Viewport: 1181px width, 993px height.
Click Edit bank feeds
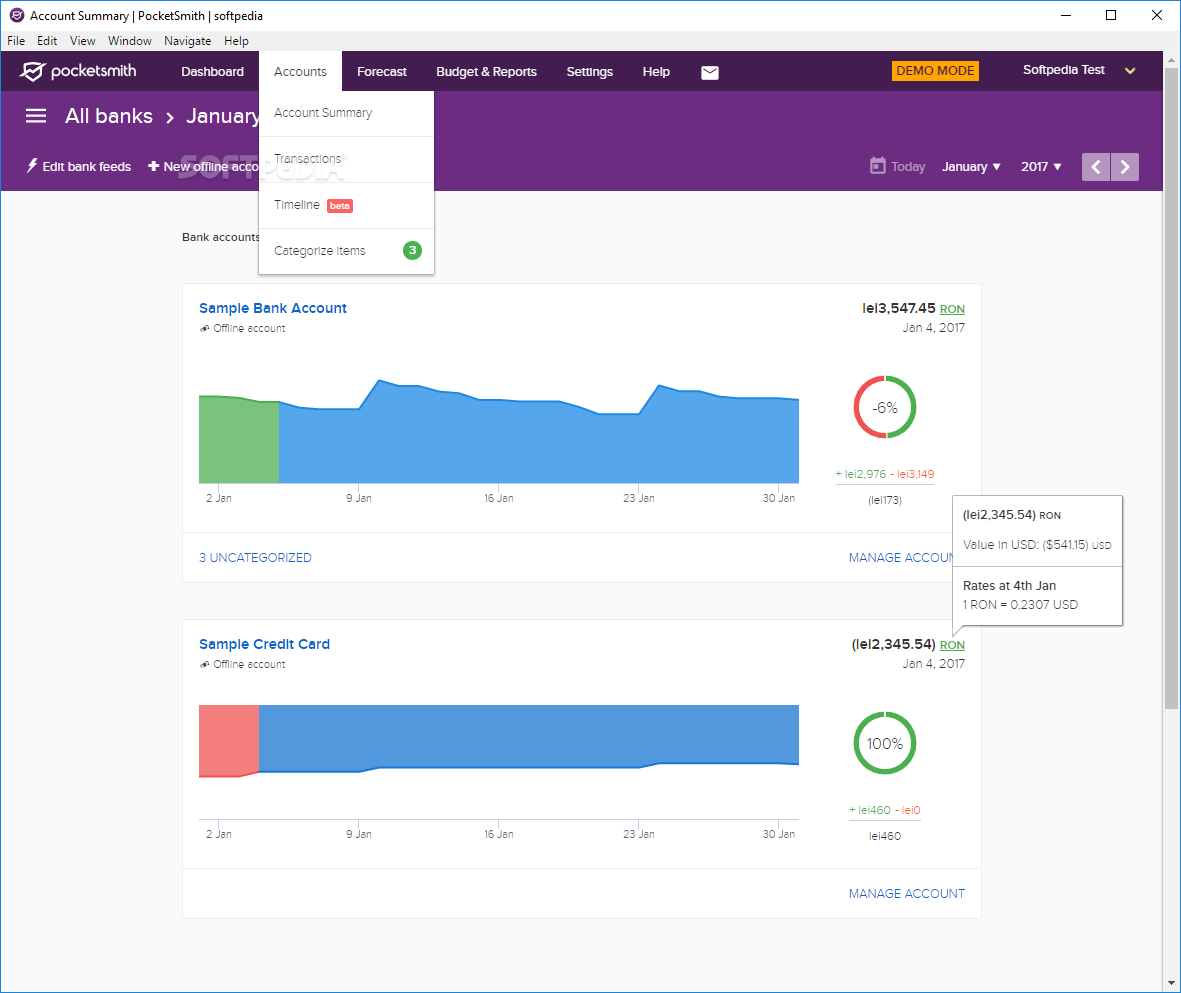pyautogui.click(x=79, y=167)
